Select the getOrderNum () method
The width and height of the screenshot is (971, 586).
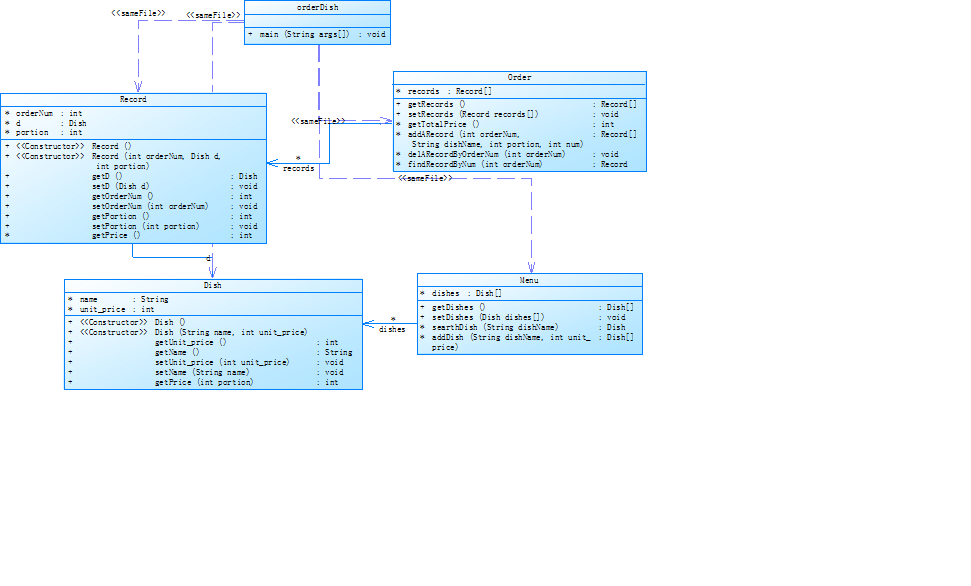tap(131, 196)
